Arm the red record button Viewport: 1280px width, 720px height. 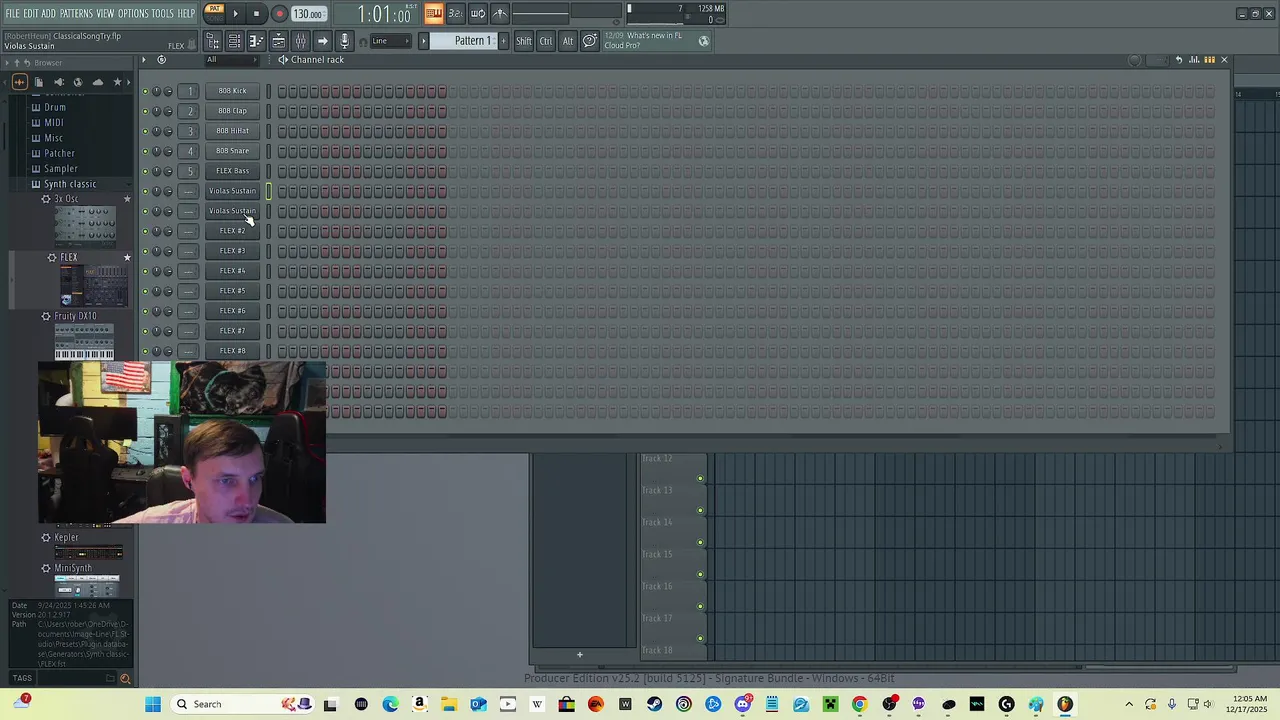279,14
